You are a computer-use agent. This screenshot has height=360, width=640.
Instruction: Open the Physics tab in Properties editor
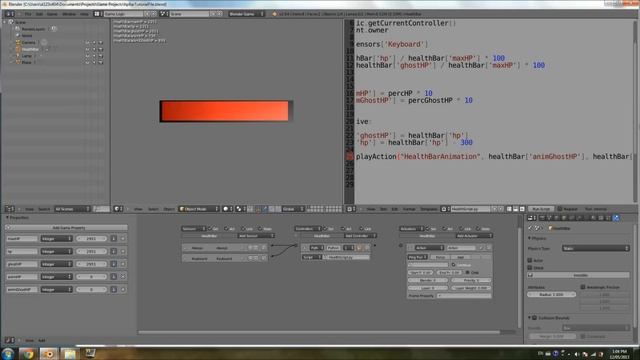point(616,218)
